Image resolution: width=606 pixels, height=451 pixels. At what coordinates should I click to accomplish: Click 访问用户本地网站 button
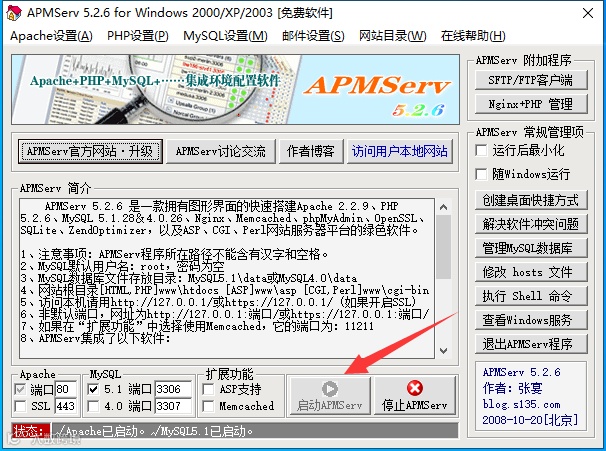(400, 151)
